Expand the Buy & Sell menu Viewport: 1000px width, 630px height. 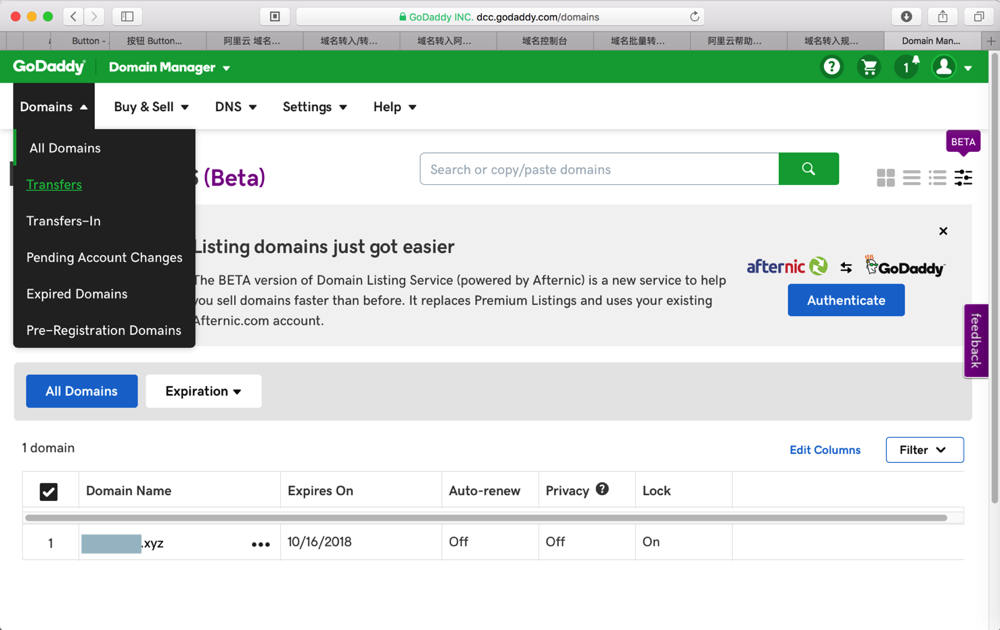coord(151,107)
